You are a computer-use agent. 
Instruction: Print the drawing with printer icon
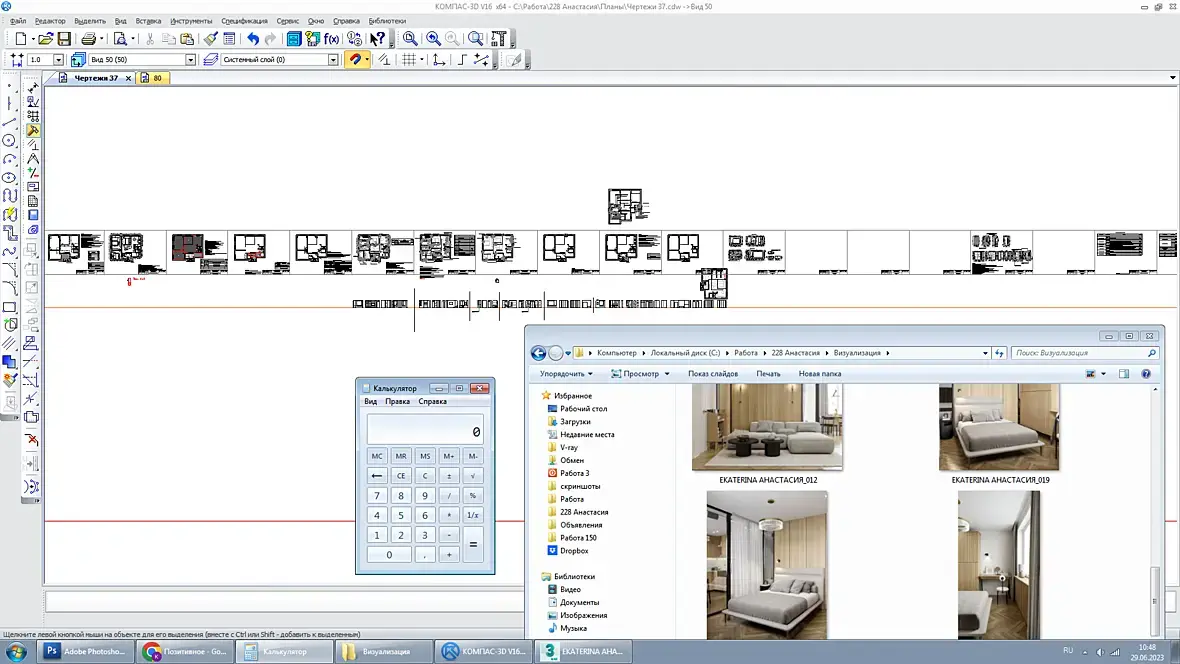point(89,38)
